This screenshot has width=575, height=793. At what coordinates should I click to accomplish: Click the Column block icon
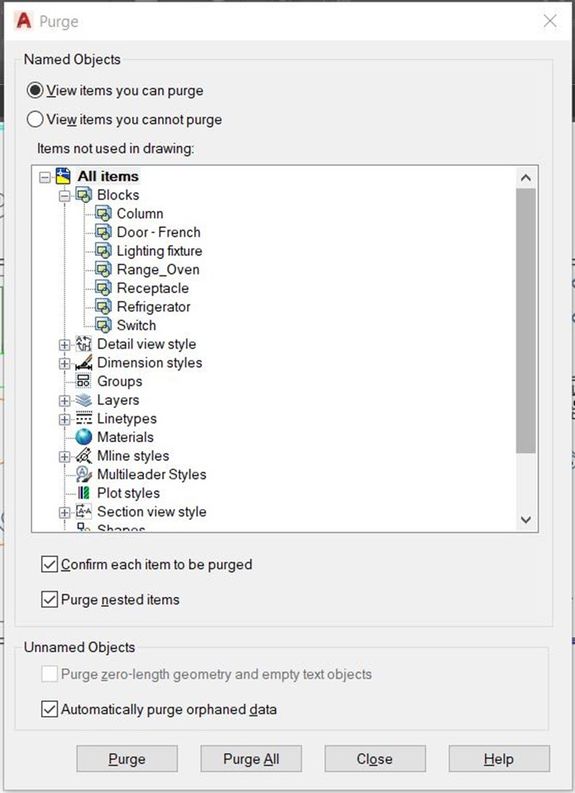tap(104, 213)
